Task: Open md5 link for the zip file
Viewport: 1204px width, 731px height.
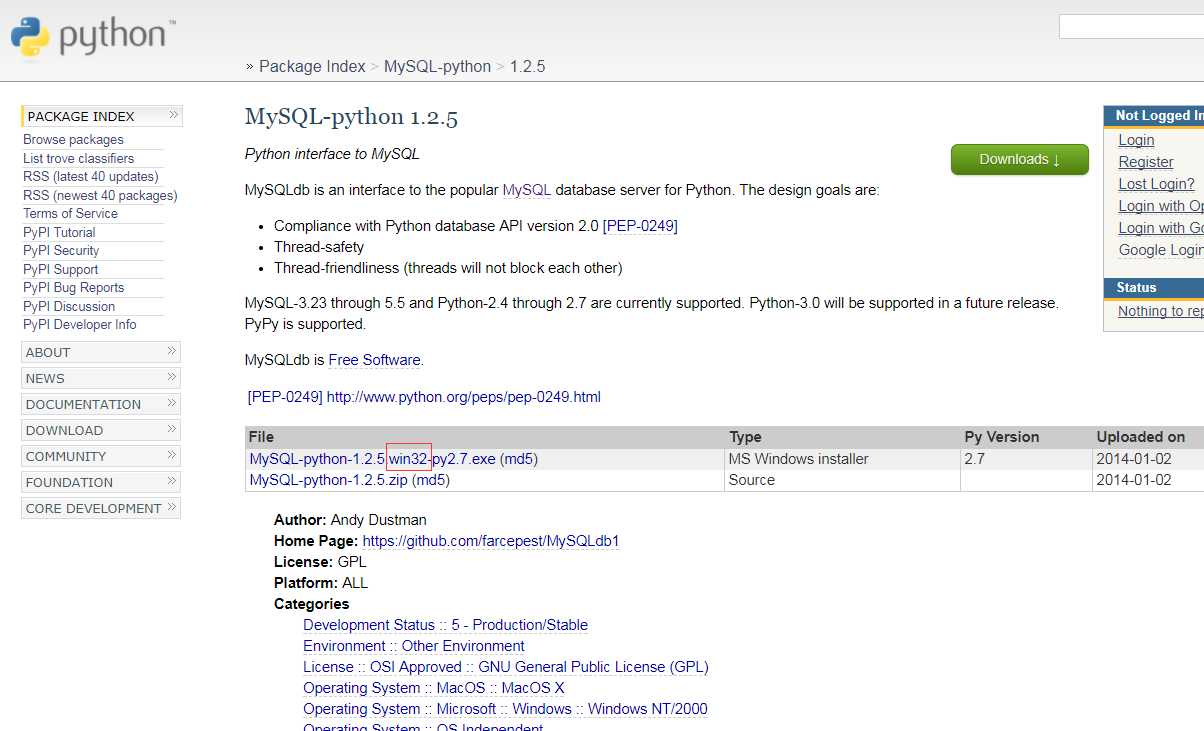Action: coord(431,480)
